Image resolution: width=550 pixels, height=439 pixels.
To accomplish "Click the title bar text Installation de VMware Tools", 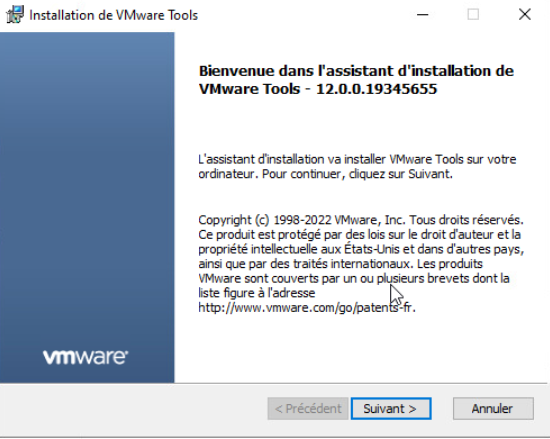I will tap(114, 15).
